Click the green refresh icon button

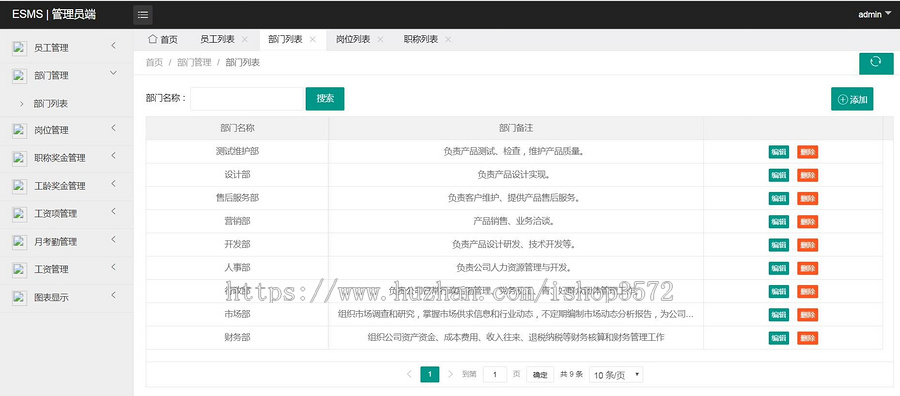tap(876, 63)
